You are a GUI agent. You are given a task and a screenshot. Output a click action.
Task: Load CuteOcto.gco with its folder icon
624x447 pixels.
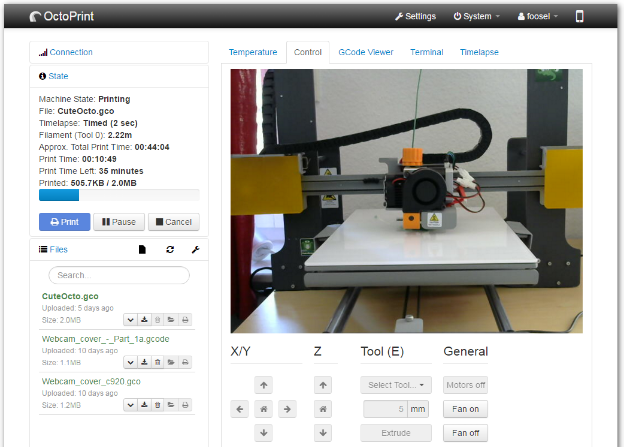click(x=171, y=320)
